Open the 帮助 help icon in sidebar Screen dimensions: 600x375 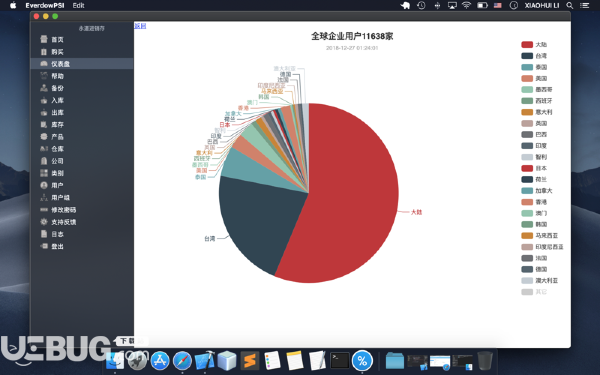tap(44, 76)
